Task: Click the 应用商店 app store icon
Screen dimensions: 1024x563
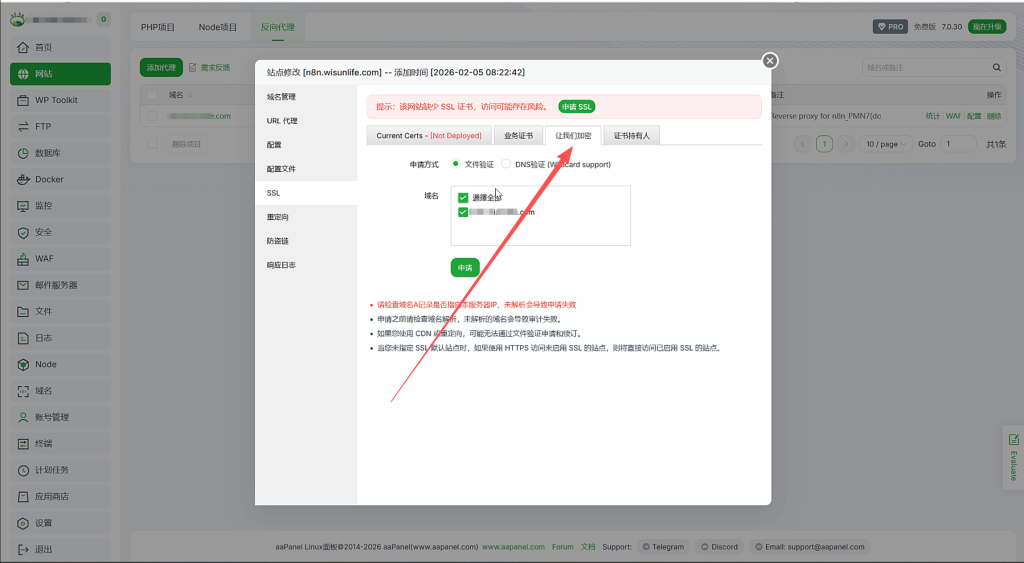Action: (x=24, y=497)
